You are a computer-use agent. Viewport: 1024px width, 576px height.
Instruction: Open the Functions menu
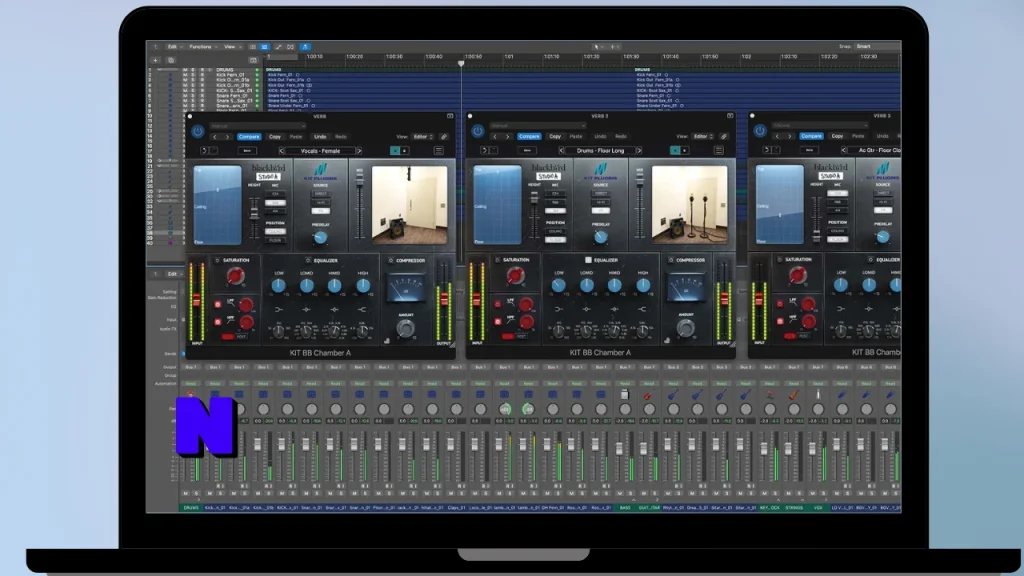202,47
